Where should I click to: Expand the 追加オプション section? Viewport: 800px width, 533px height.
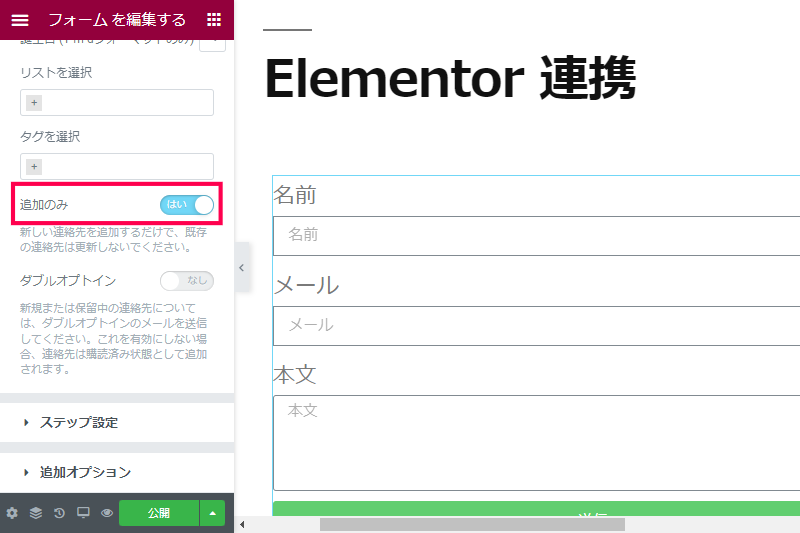pos(117,472)
